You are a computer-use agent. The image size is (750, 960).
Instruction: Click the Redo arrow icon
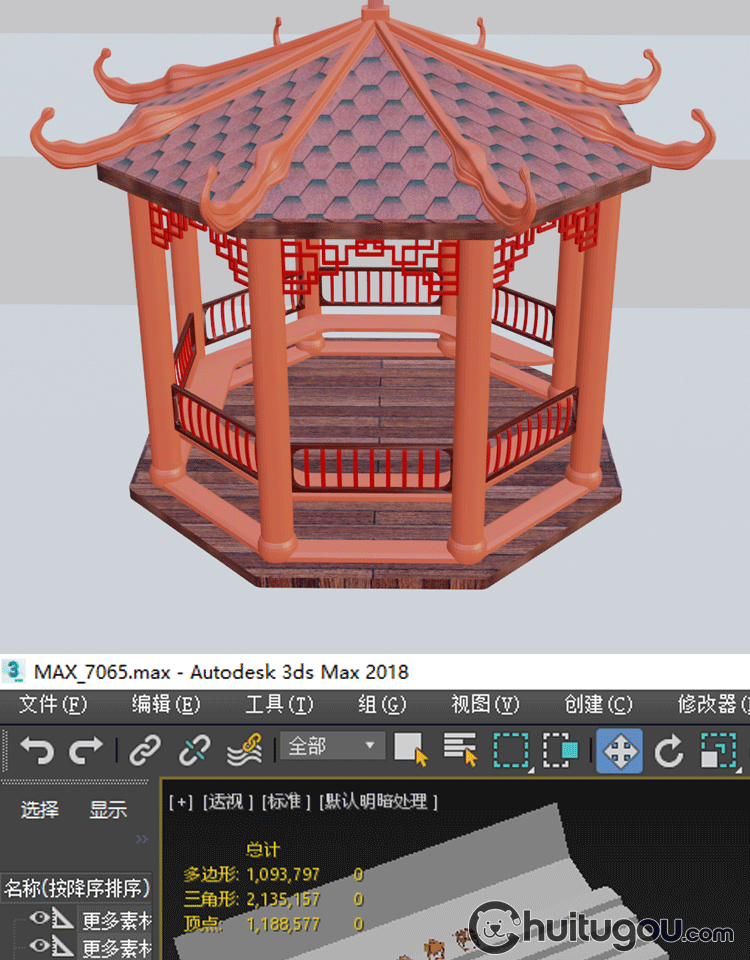tap(85, 750)
